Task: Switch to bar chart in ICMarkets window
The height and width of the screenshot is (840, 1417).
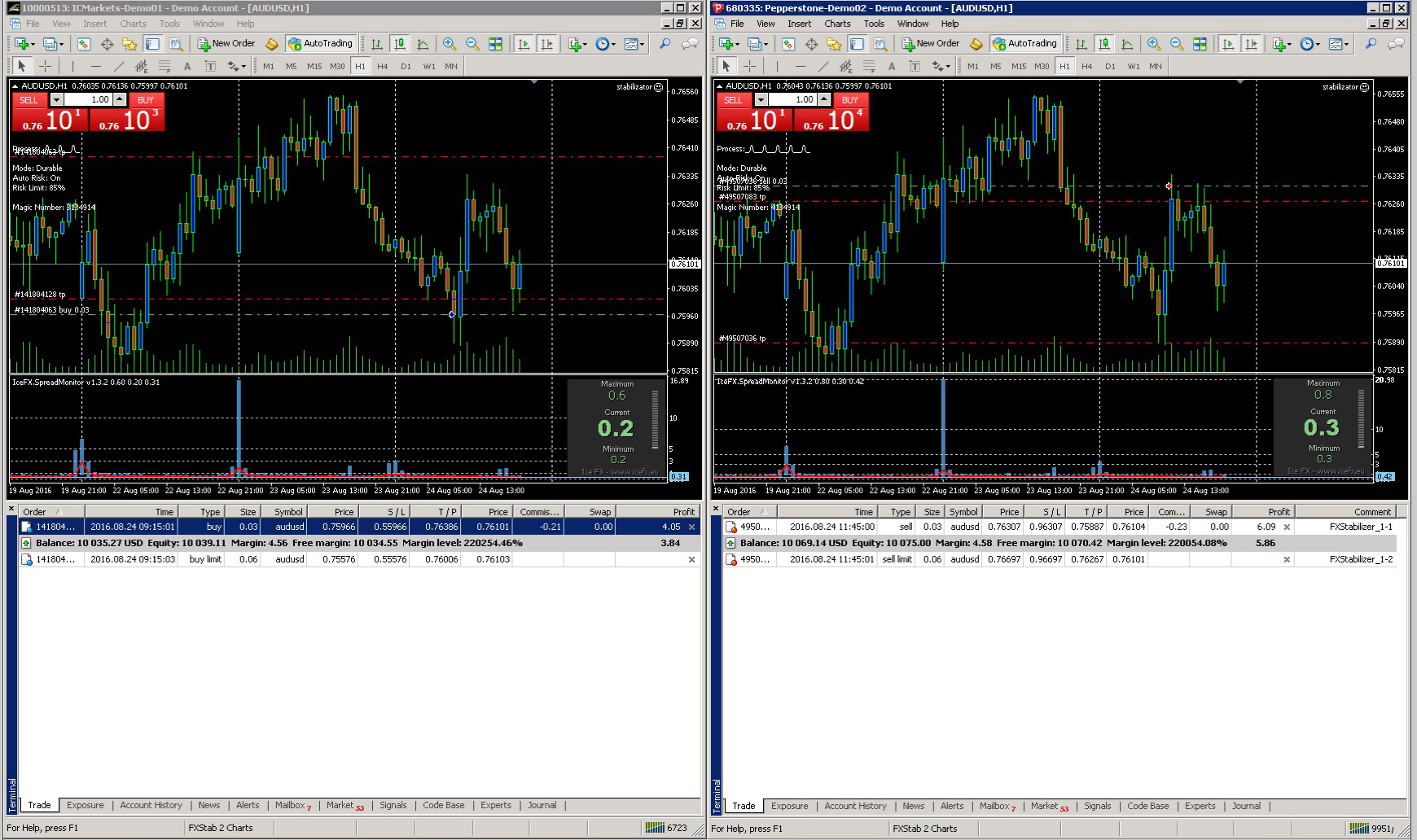Action: pos(376,44)
